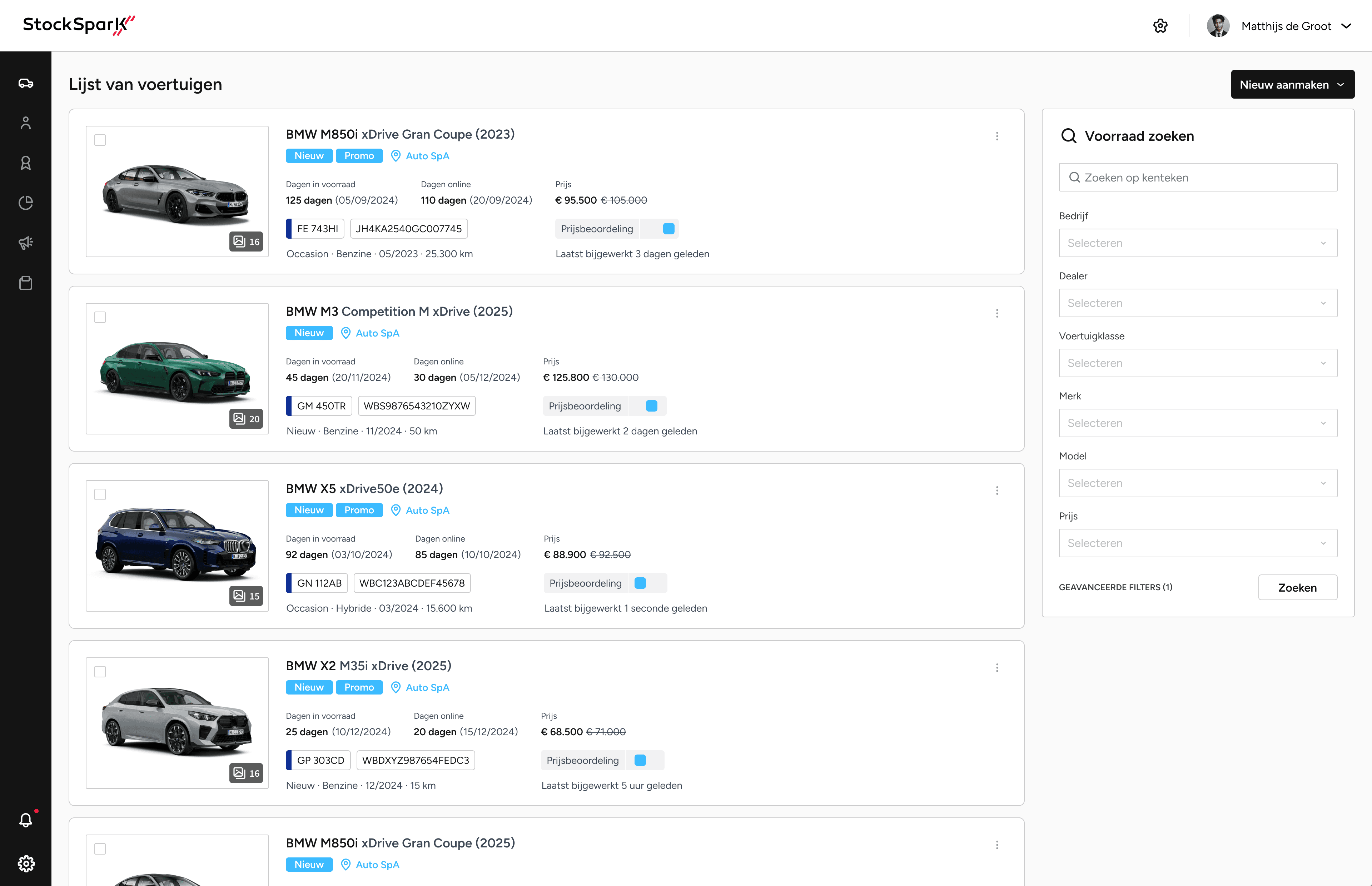The image size is (1372, 886).
Task: Click the notification bell icon
Action: coord(25,820)
